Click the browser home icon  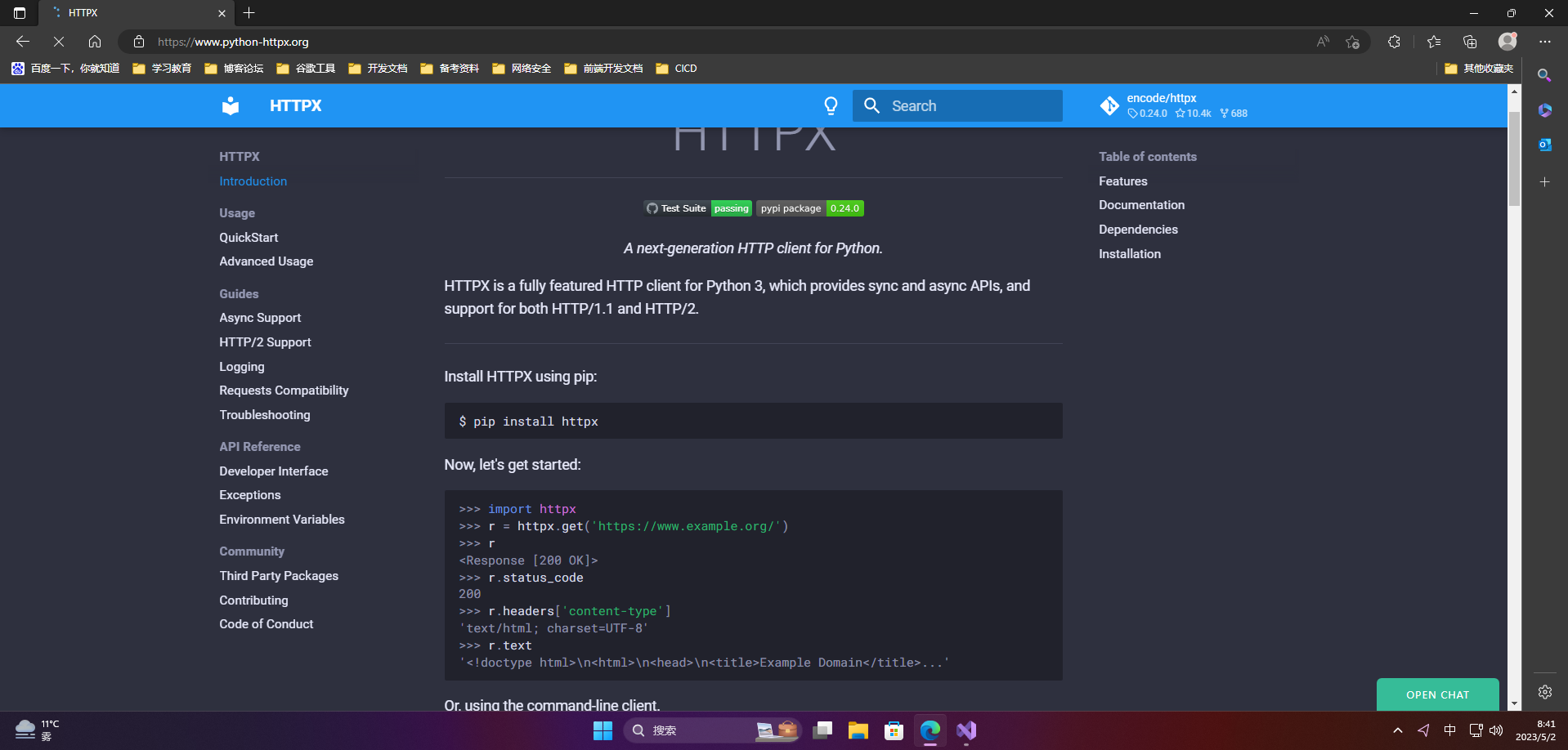point(95,42)
